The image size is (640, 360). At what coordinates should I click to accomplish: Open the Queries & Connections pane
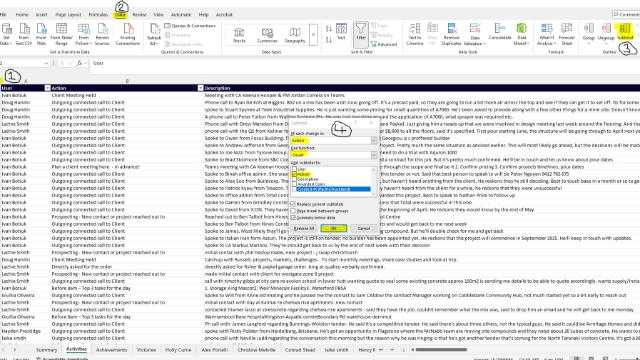click(190, 26)
